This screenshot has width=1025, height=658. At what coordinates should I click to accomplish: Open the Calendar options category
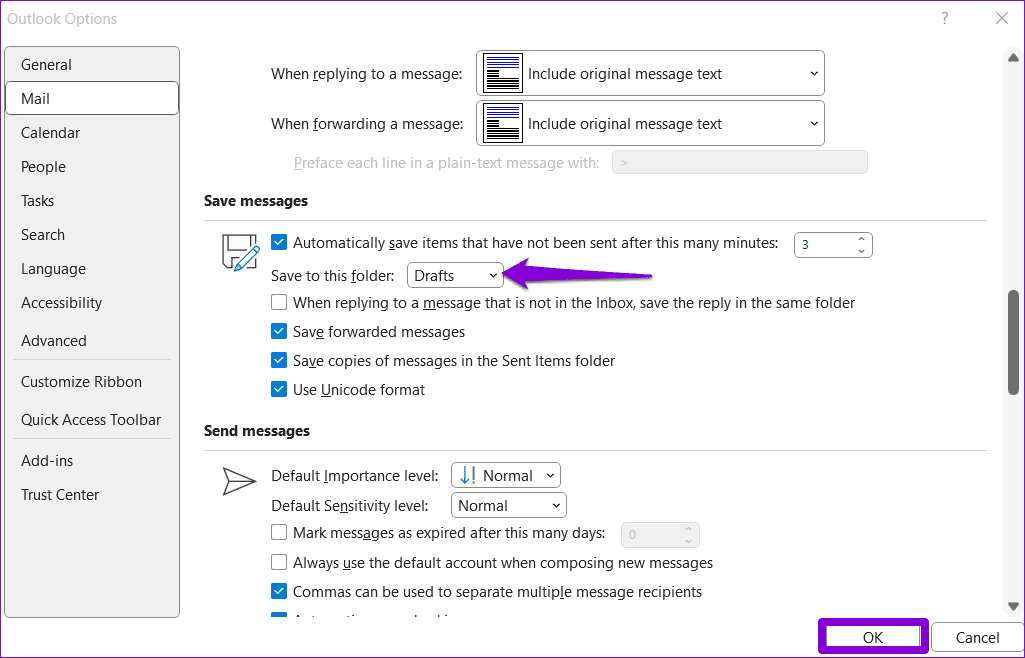point(92,132)
